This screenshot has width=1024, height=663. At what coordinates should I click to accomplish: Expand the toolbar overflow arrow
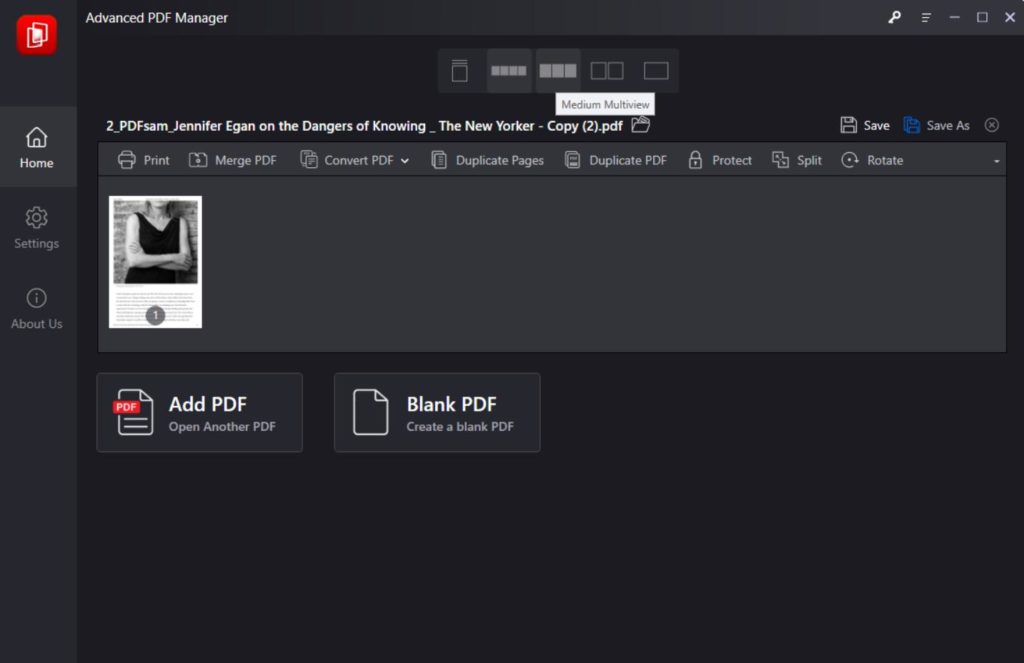pyautogui.click(x=996, y=161)
